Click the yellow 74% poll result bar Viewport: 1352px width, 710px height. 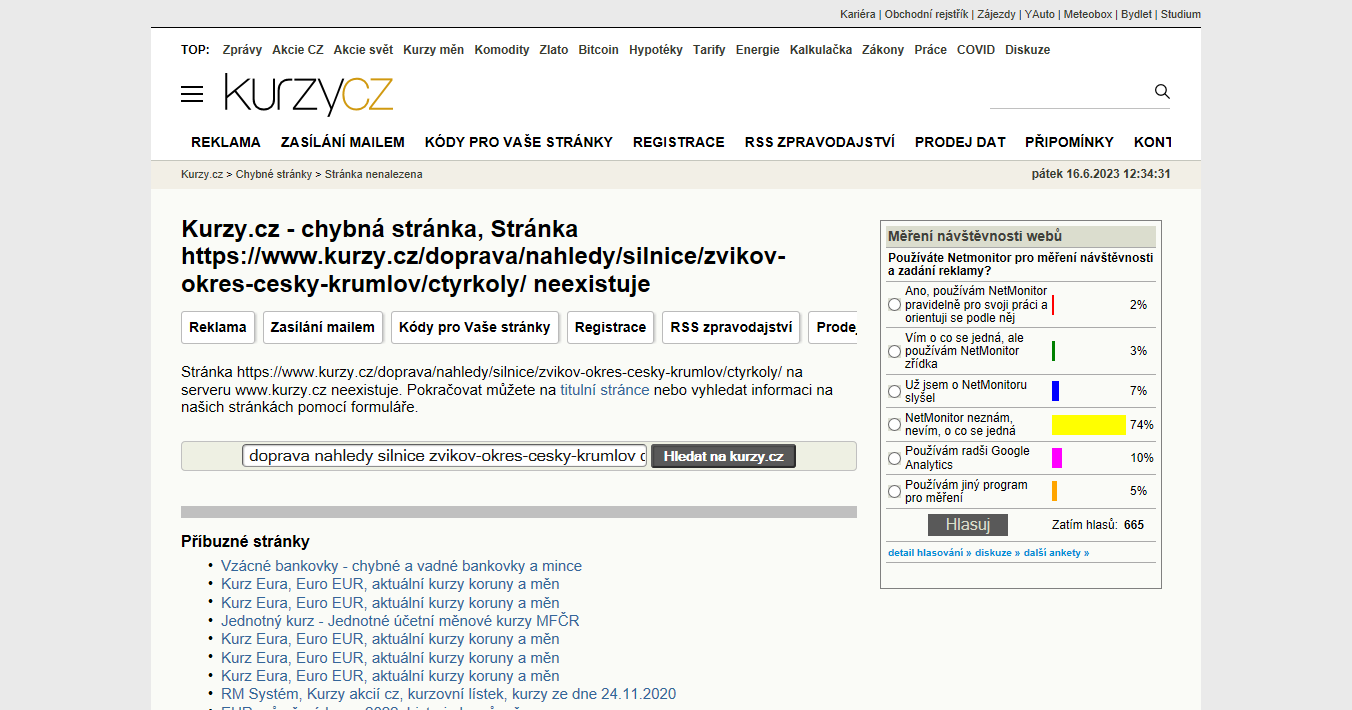coord(1089,425)
